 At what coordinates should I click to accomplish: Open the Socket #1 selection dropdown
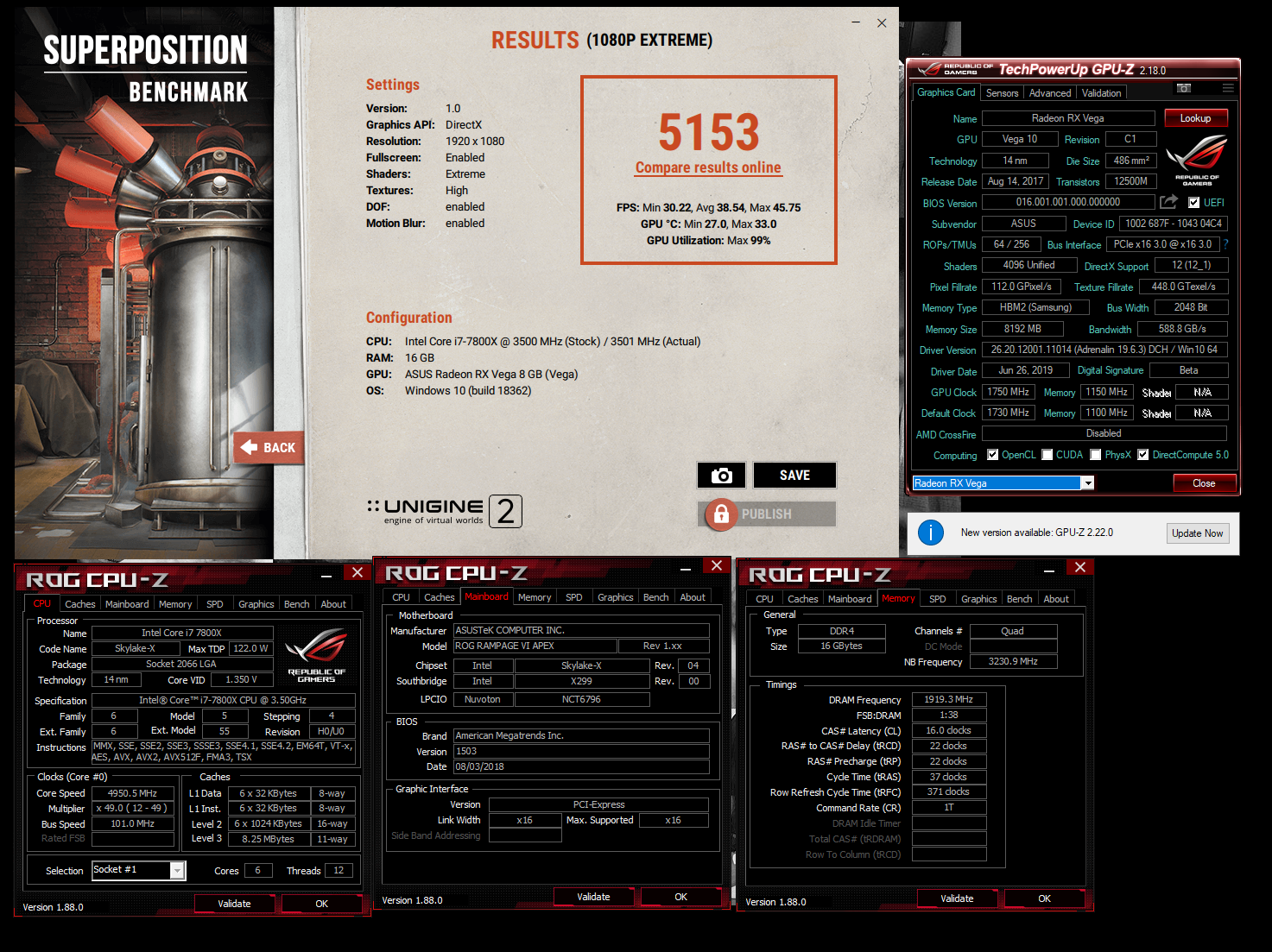[177, 870]
